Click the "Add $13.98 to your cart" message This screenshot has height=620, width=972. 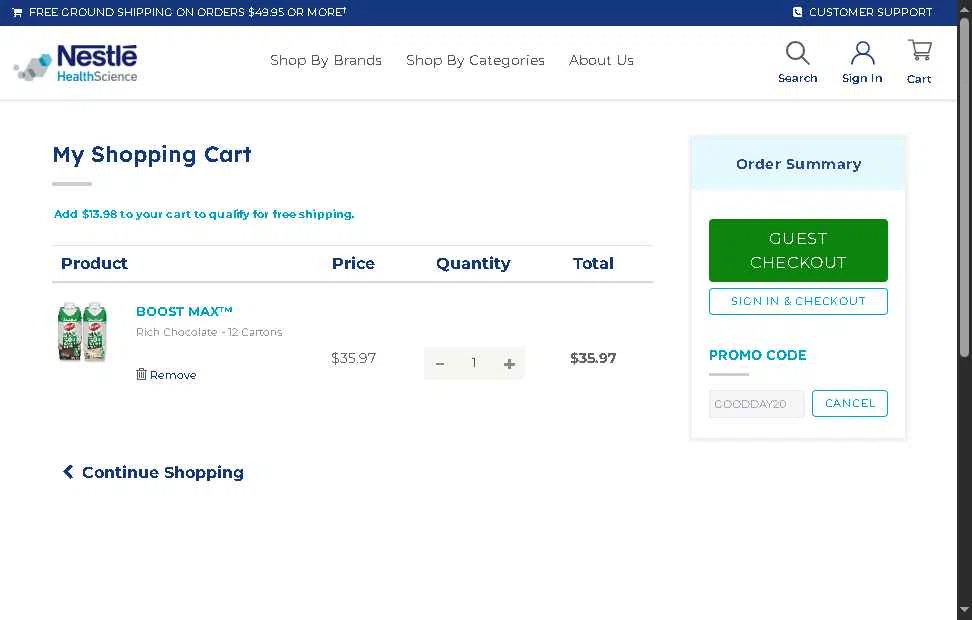[x=204, y=214]
